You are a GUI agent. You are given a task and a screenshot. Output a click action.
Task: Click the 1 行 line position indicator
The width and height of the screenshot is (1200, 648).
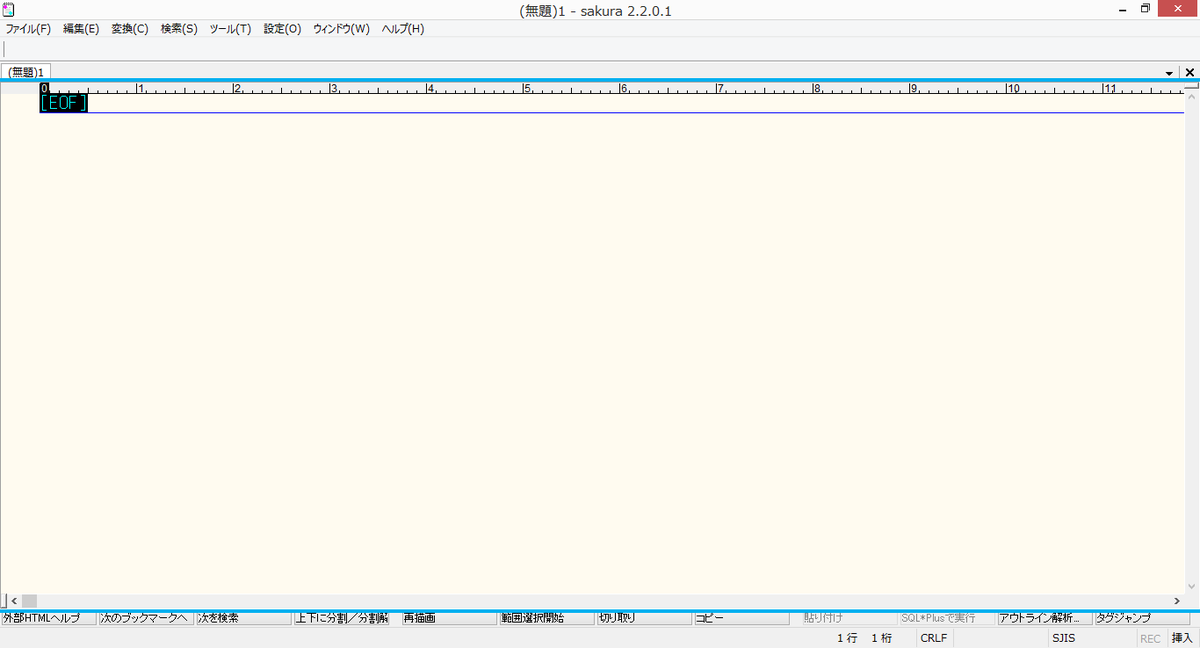pyautogui.click(x=847, y=638)
